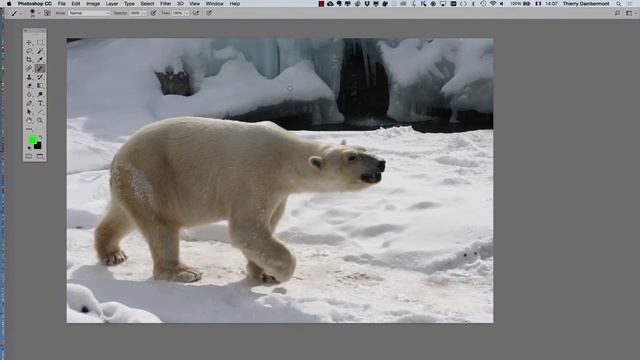Image resolution: width=640 pixels, height=360 pixels.
Task: Select the Zoom tool
Action: [x=40, y=120]
